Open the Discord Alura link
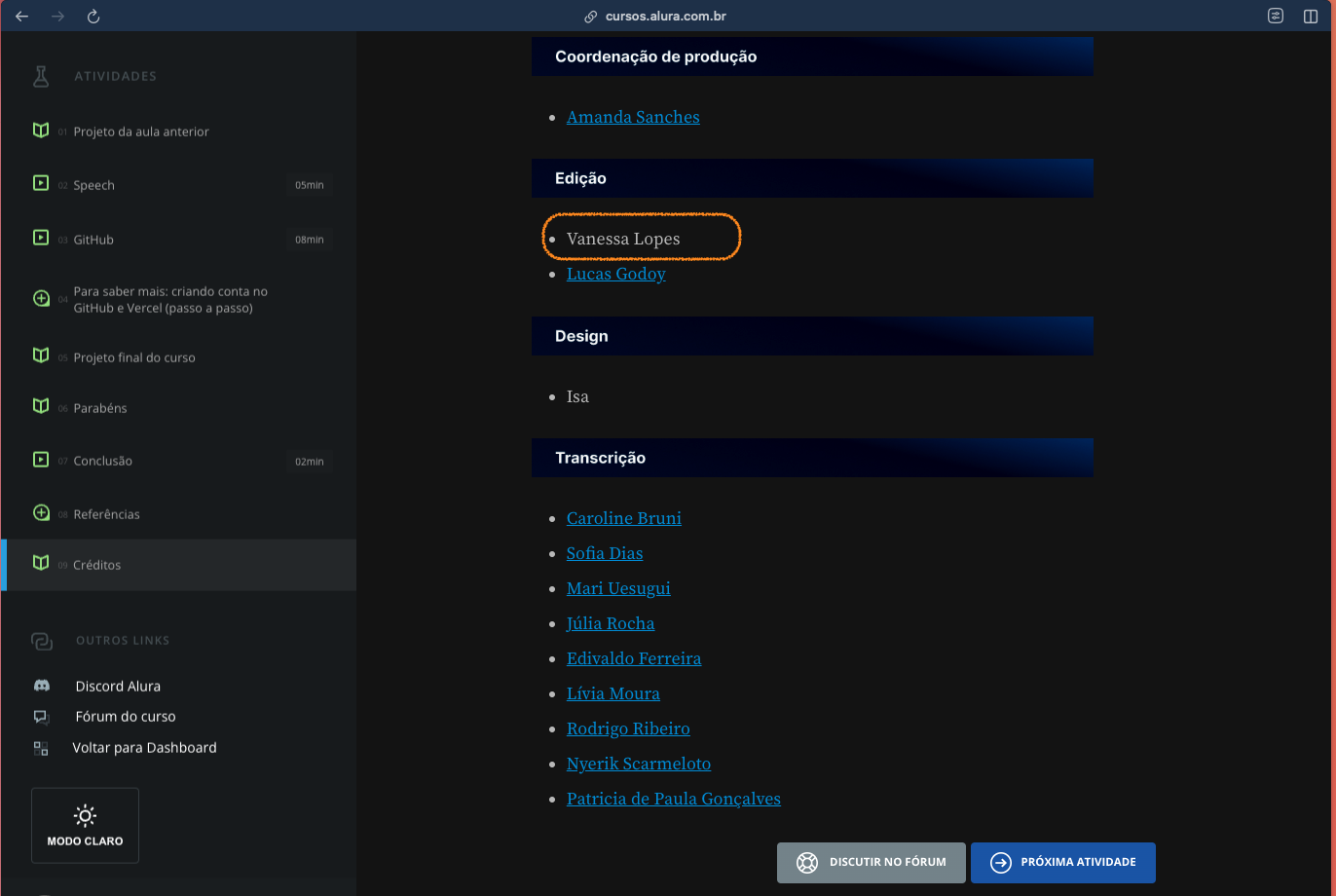Screen dimensions: 1336x896 click(118, 686)
